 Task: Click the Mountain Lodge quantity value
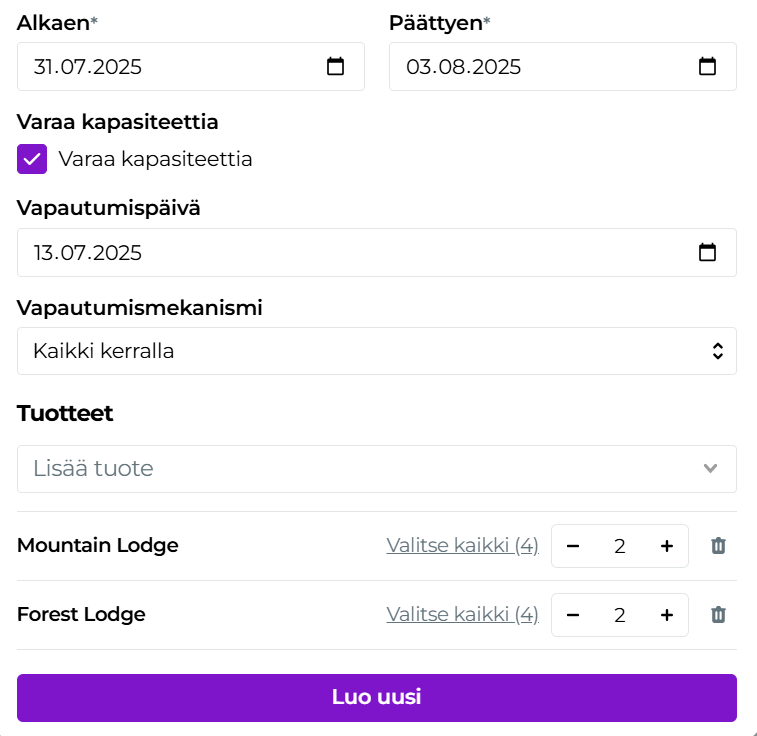click(x=620, y=546)
